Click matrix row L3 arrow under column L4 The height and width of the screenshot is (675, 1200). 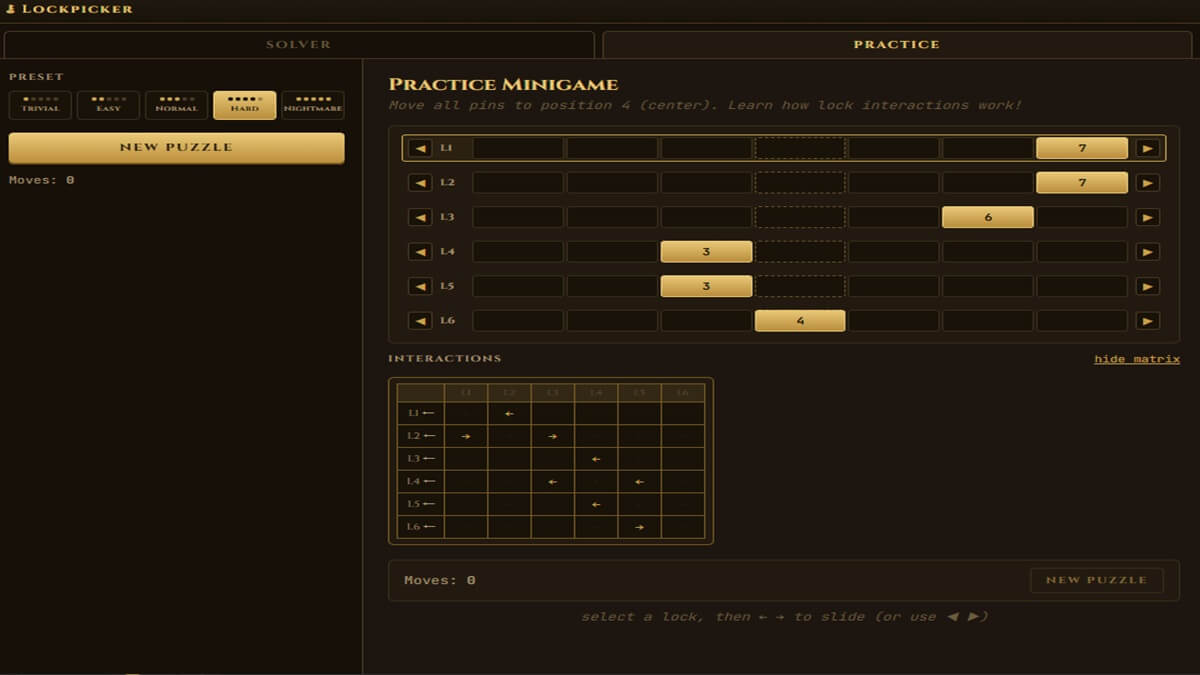(x=596, y=458)
